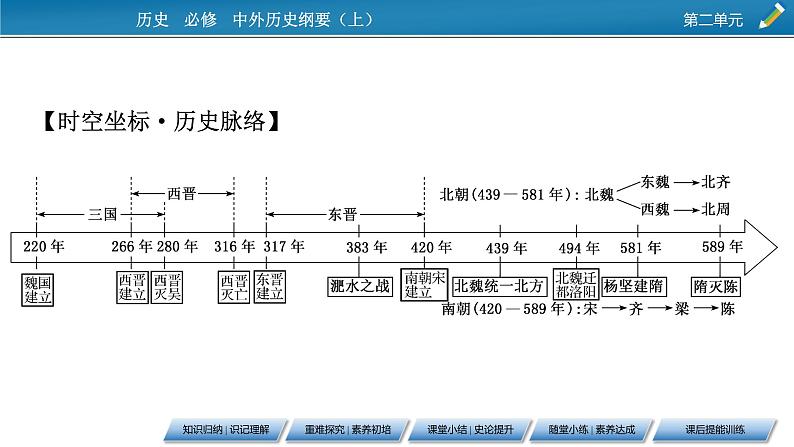This screenshot has width=794, height=447.
Task: Select the 266 年 timeline marker
Action: coord(132,247)
